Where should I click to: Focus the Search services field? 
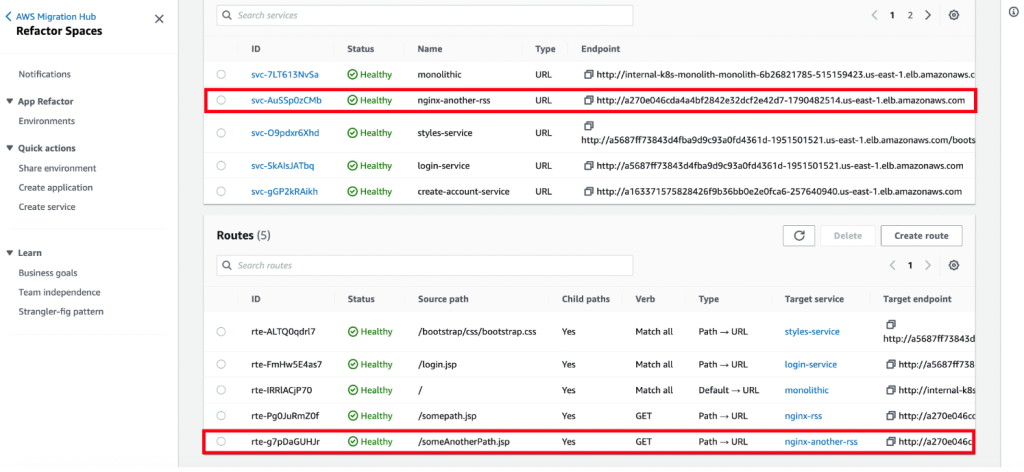pos(424,15)
